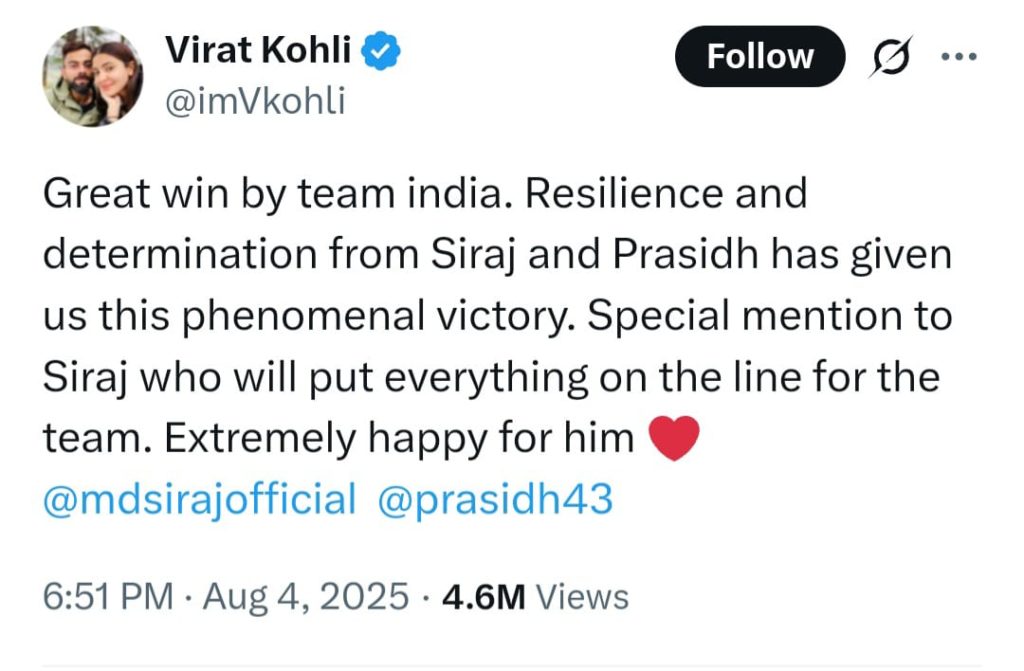The width and height of the screenshot is (1024, 671).
Task: Visit the @prasidh43 mentioned profile
Action: (495, 498)
